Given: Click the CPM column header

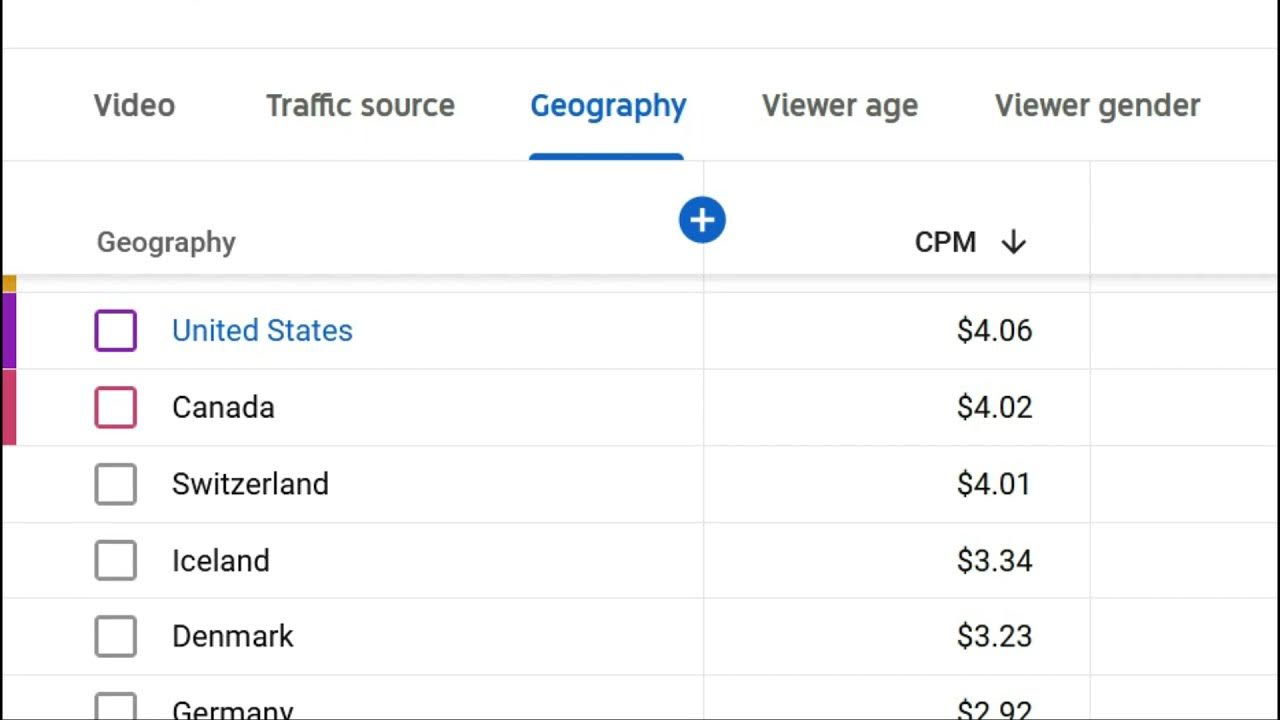Looking at the screenshot, I should tap(945, 242).
